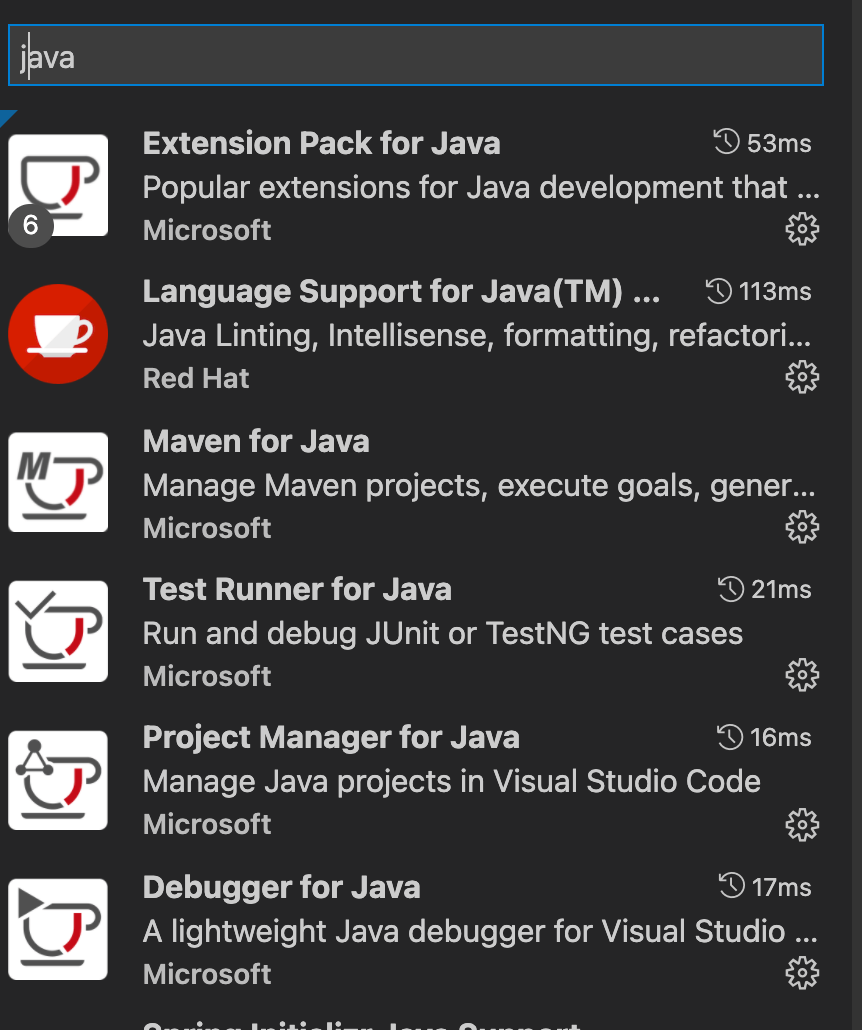This screenshot has height=1030, width=862.
Task: Open the Extension Pack for Java gear menu
Action: (802, 229)
